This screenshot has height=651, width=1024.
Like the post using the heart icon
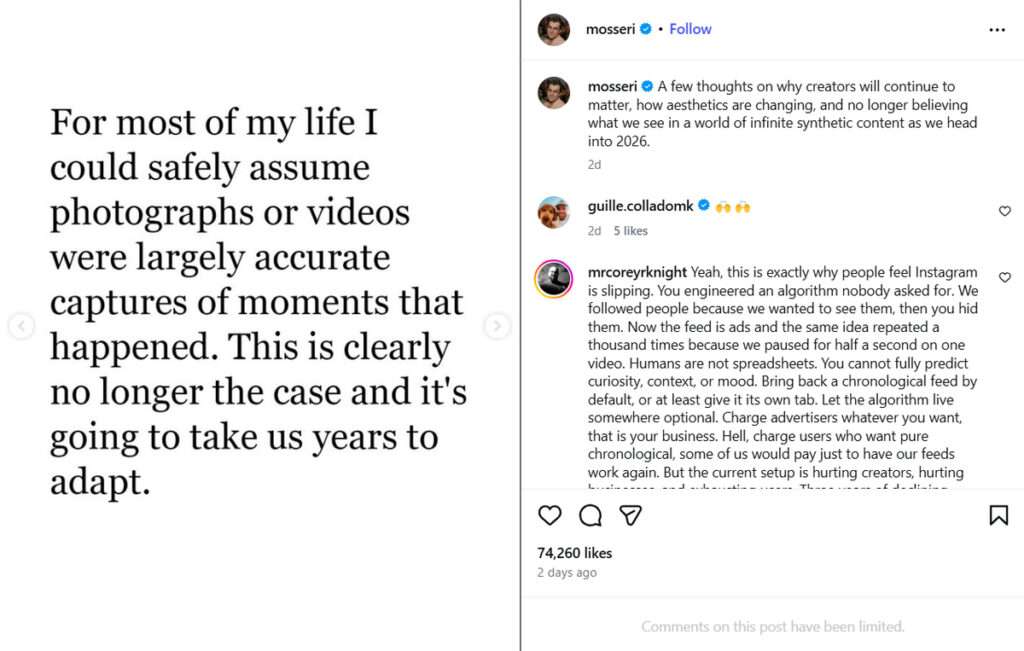tap(549, 515)
